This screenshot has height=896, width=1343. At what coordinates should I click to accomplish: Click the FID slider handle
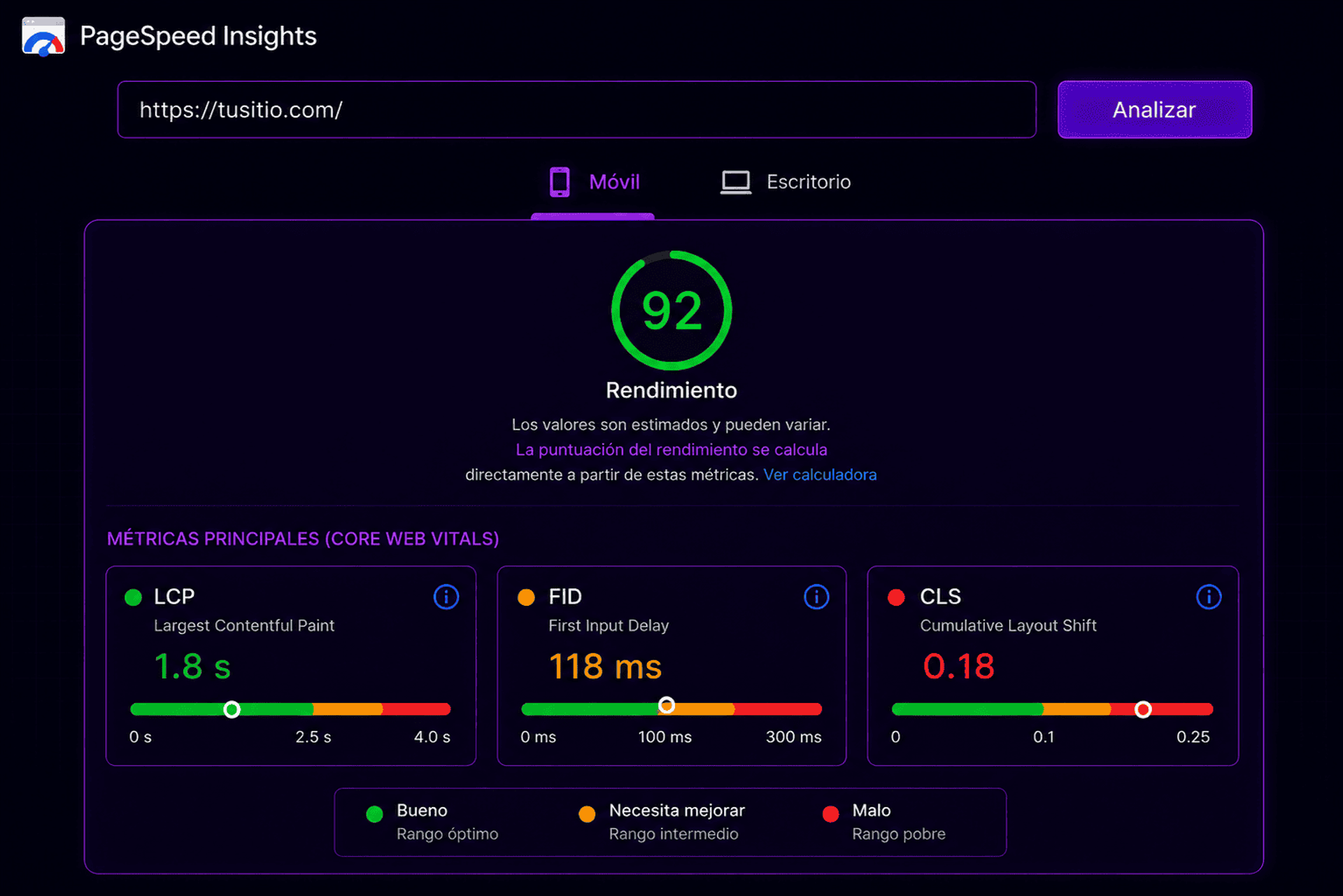(x=667, y=705)
